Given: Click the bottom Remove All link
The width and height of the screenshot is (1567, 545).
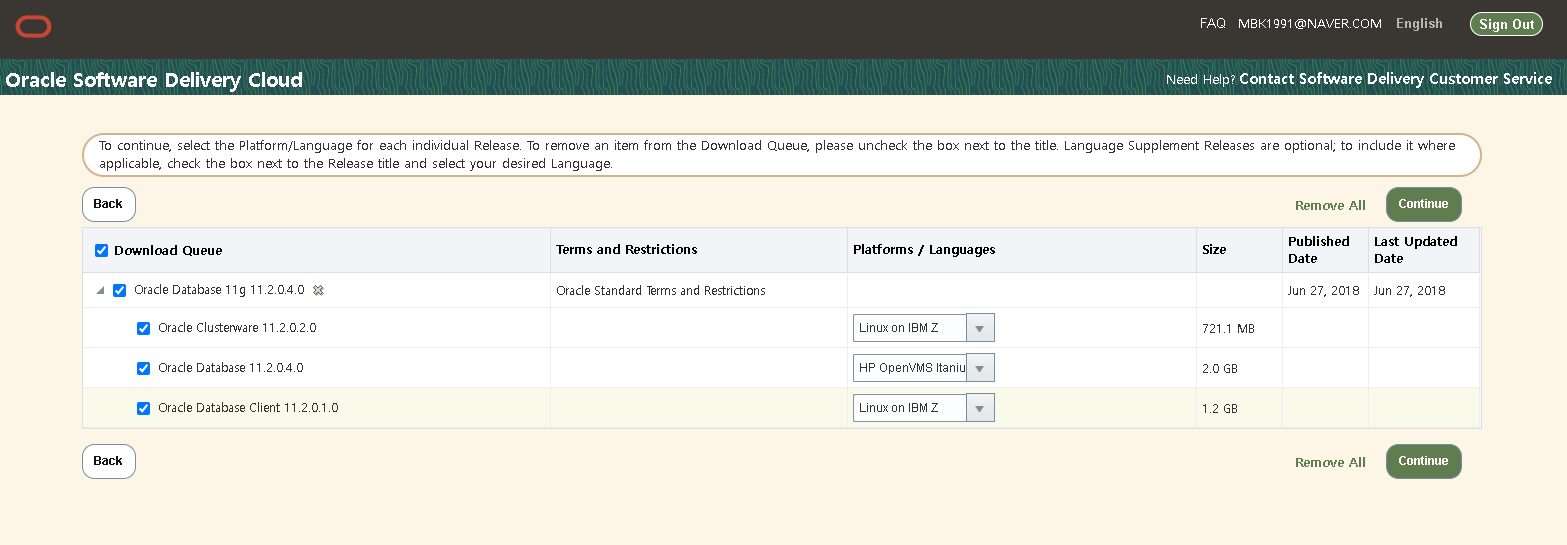Looking at the screenshot, I should (1330, 462).
